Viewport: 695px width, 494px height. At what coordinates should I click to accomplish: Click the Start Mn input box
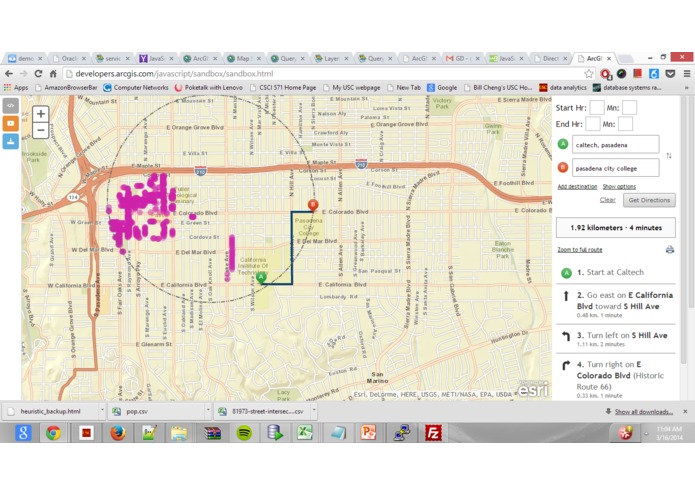click(x=629, y=108)
